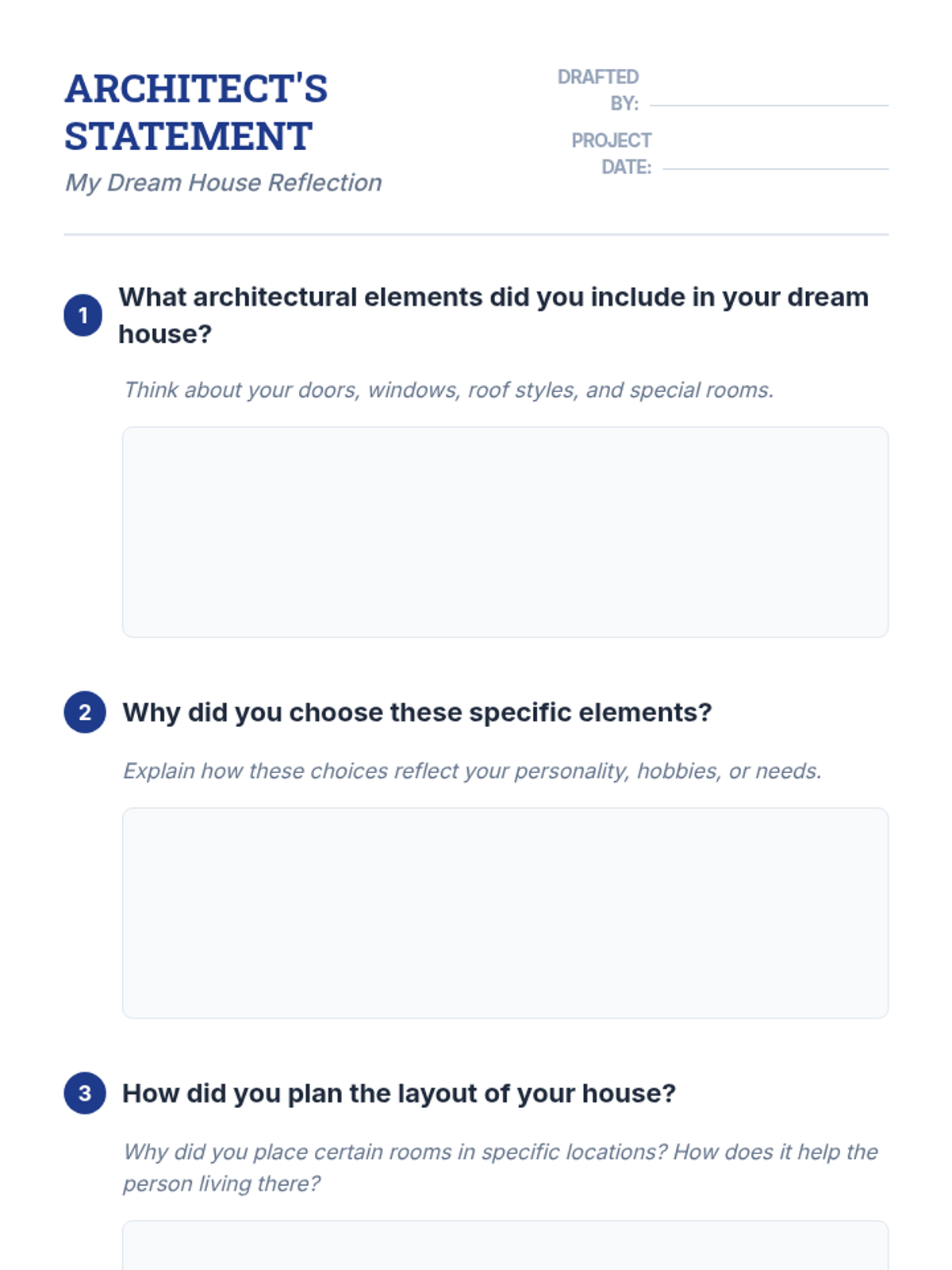Viewport: 952px width, 1270px height.
Task: Click the hint about placing rooms in locations
Action: coord(501,1168)
